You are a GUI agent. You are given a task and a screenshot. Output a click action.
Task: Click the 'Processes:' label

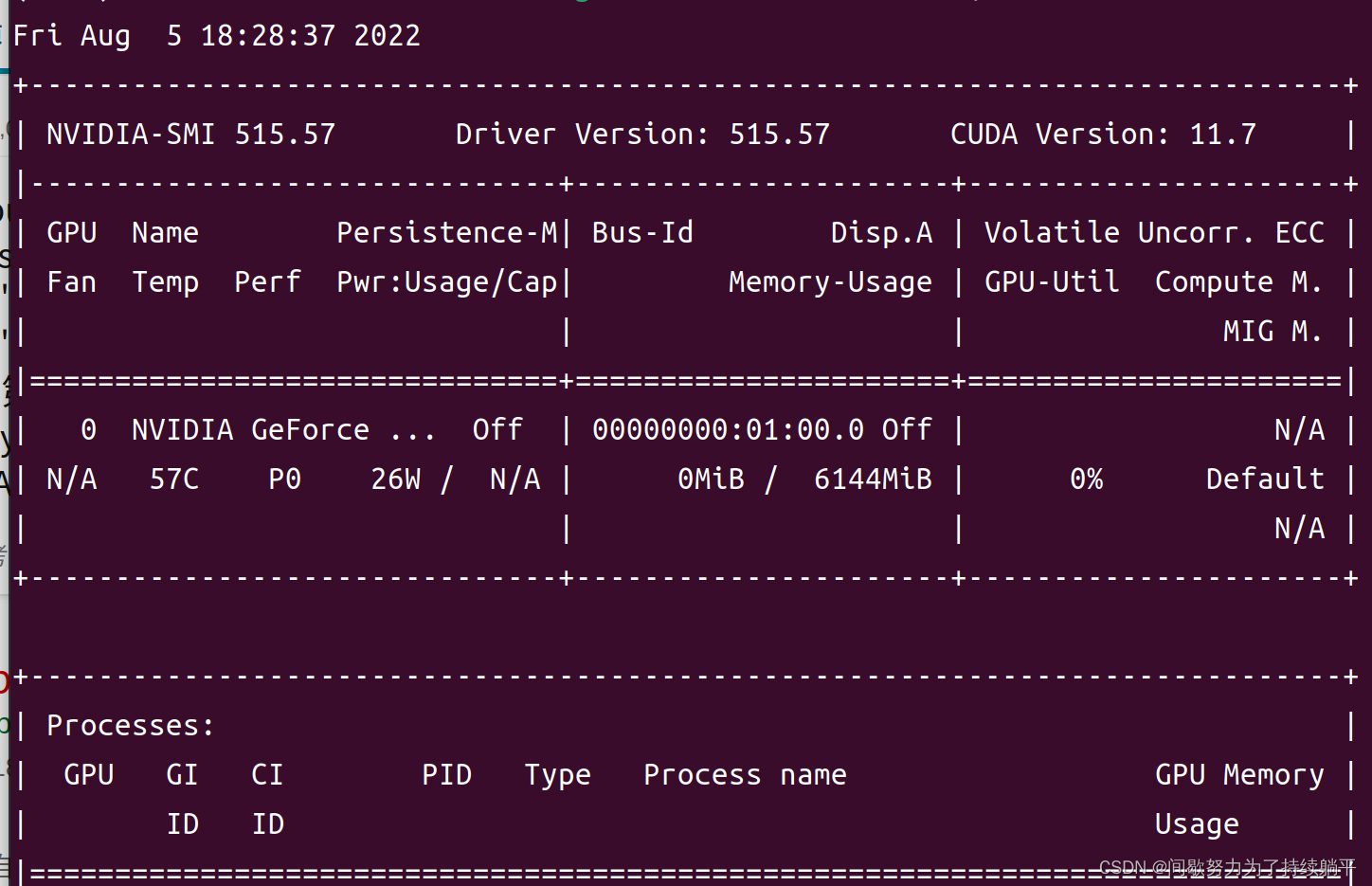131,726
